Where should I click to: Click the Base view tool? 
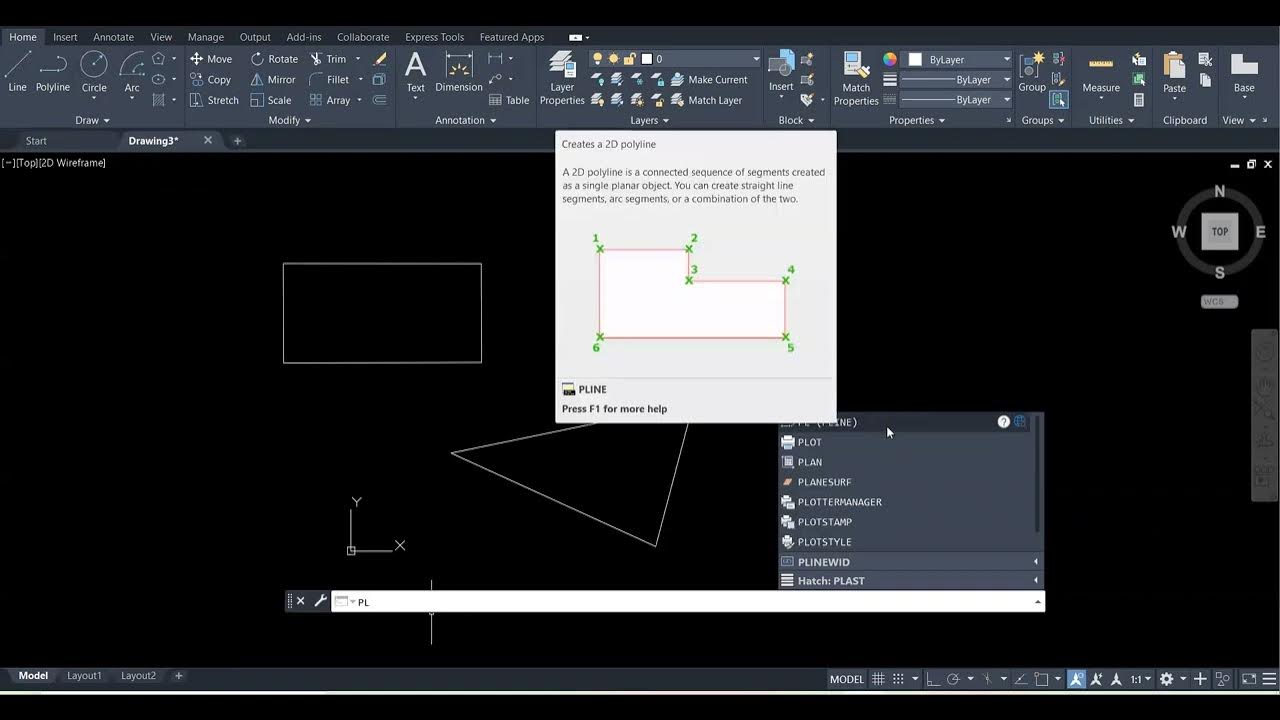point(1244,72)
